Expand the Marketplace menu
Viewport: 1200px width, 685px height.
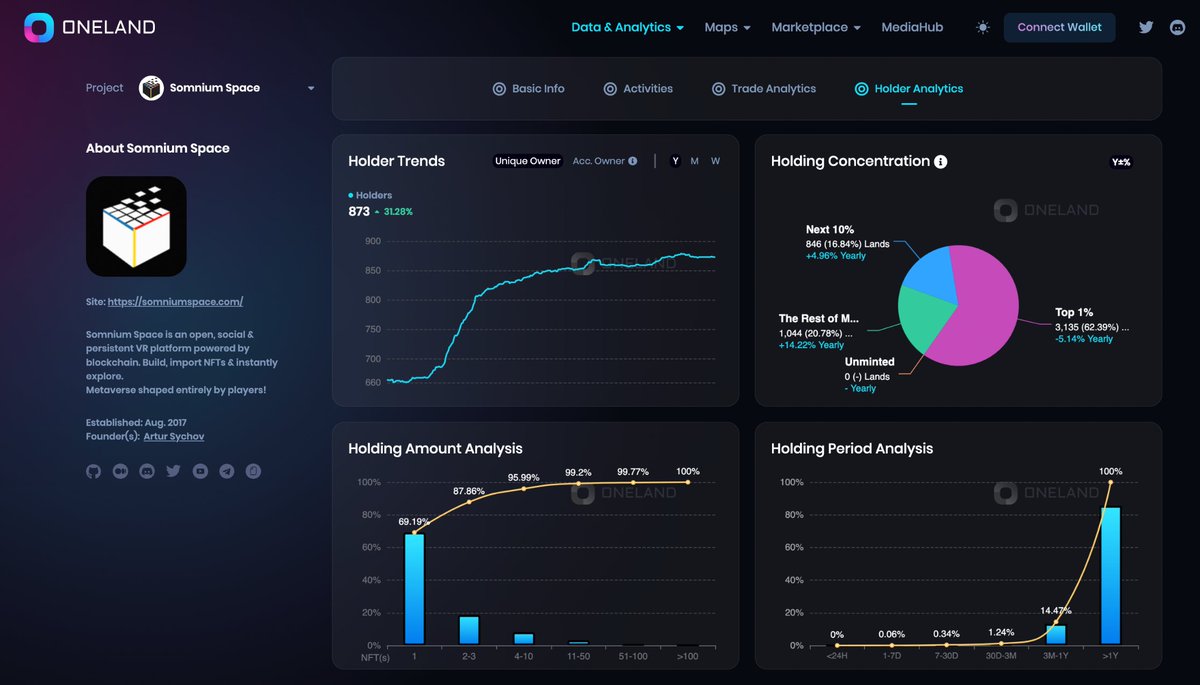coord(815,28)
